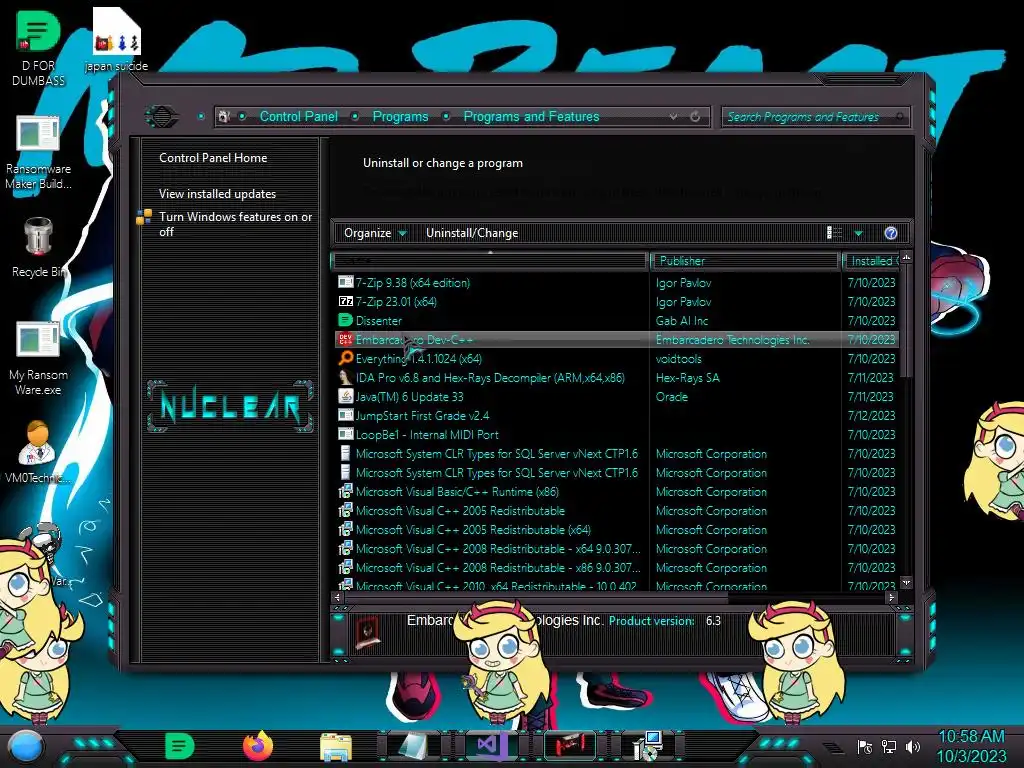Image resolution: width=1024 pixels, height=768 pixels.
Task: Click the IDA Pro program icon
Action: 345,377
